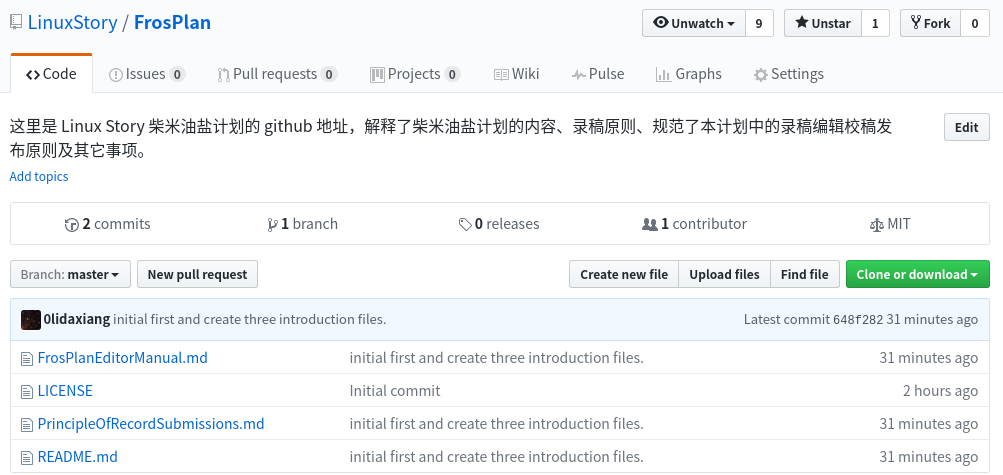
Task: Click commit message in PrincipleOfRecordSubmissions.md row
Action: pos(496,424)
